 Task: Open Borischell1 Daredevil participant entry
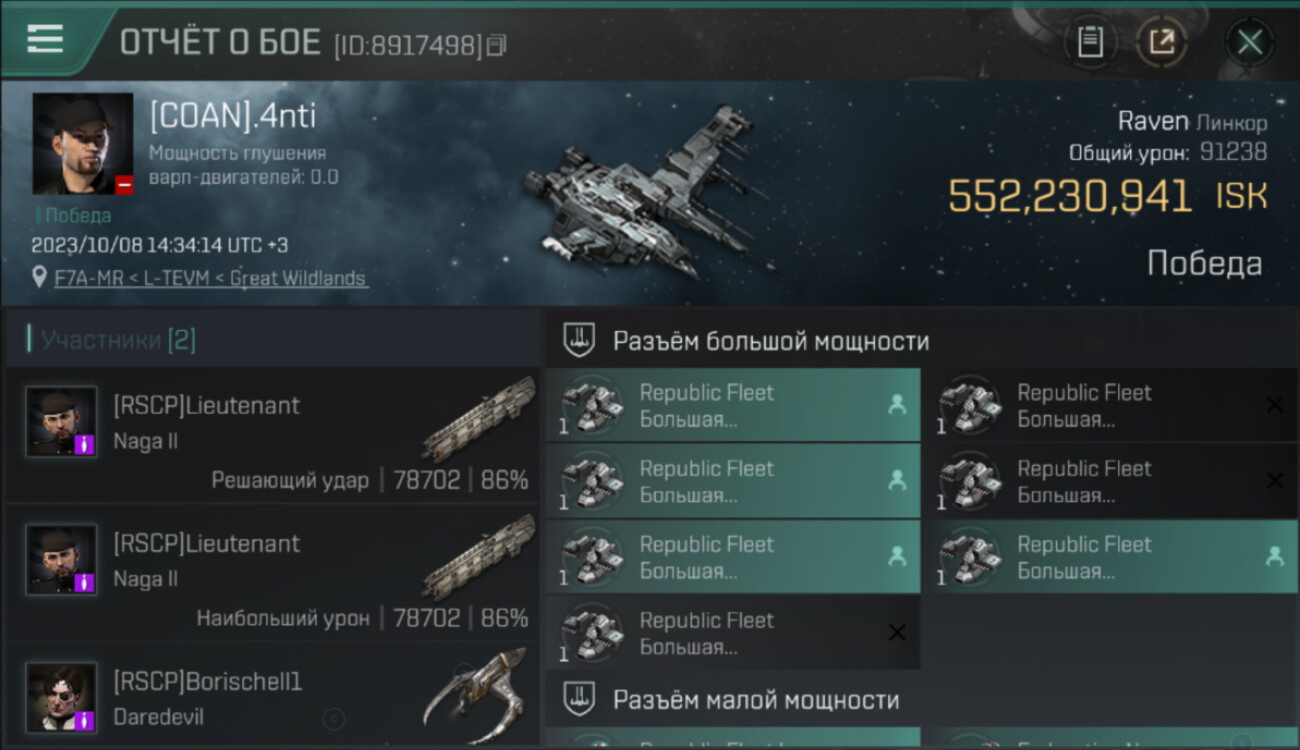(272, 696)
